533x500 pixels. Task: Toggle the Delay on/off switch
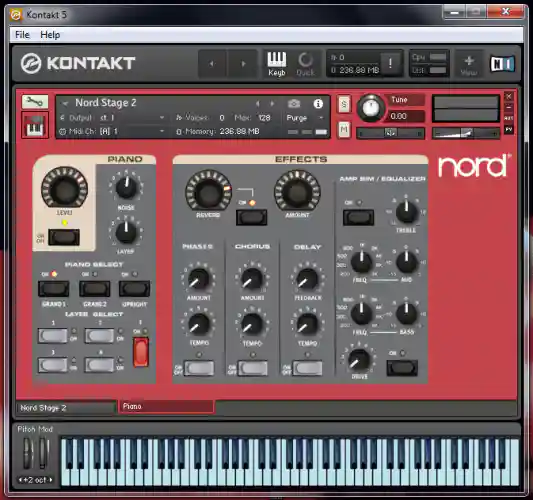(307, 368)
